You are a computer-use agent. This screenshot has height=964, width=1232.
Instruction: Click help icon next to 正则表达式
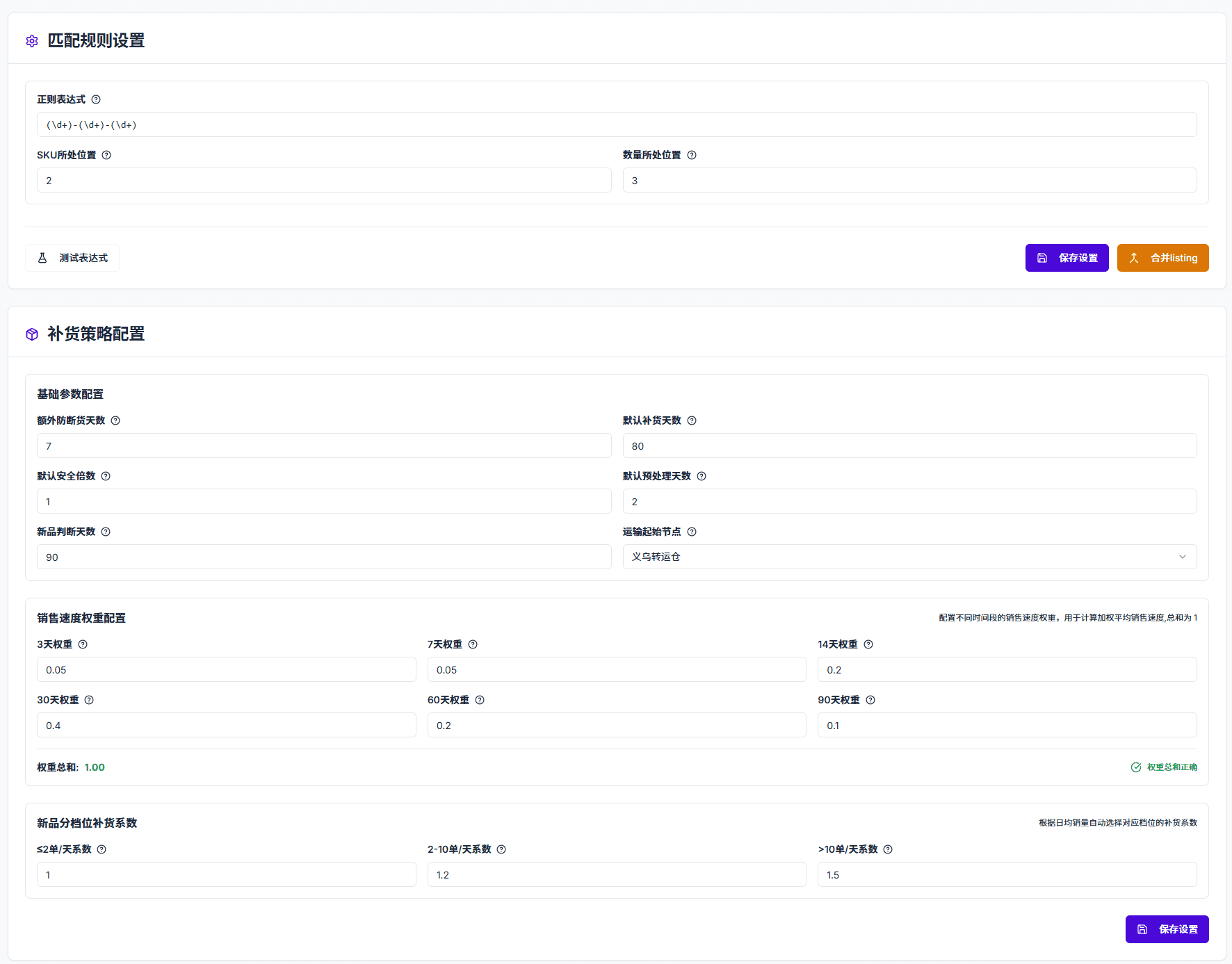96,99
